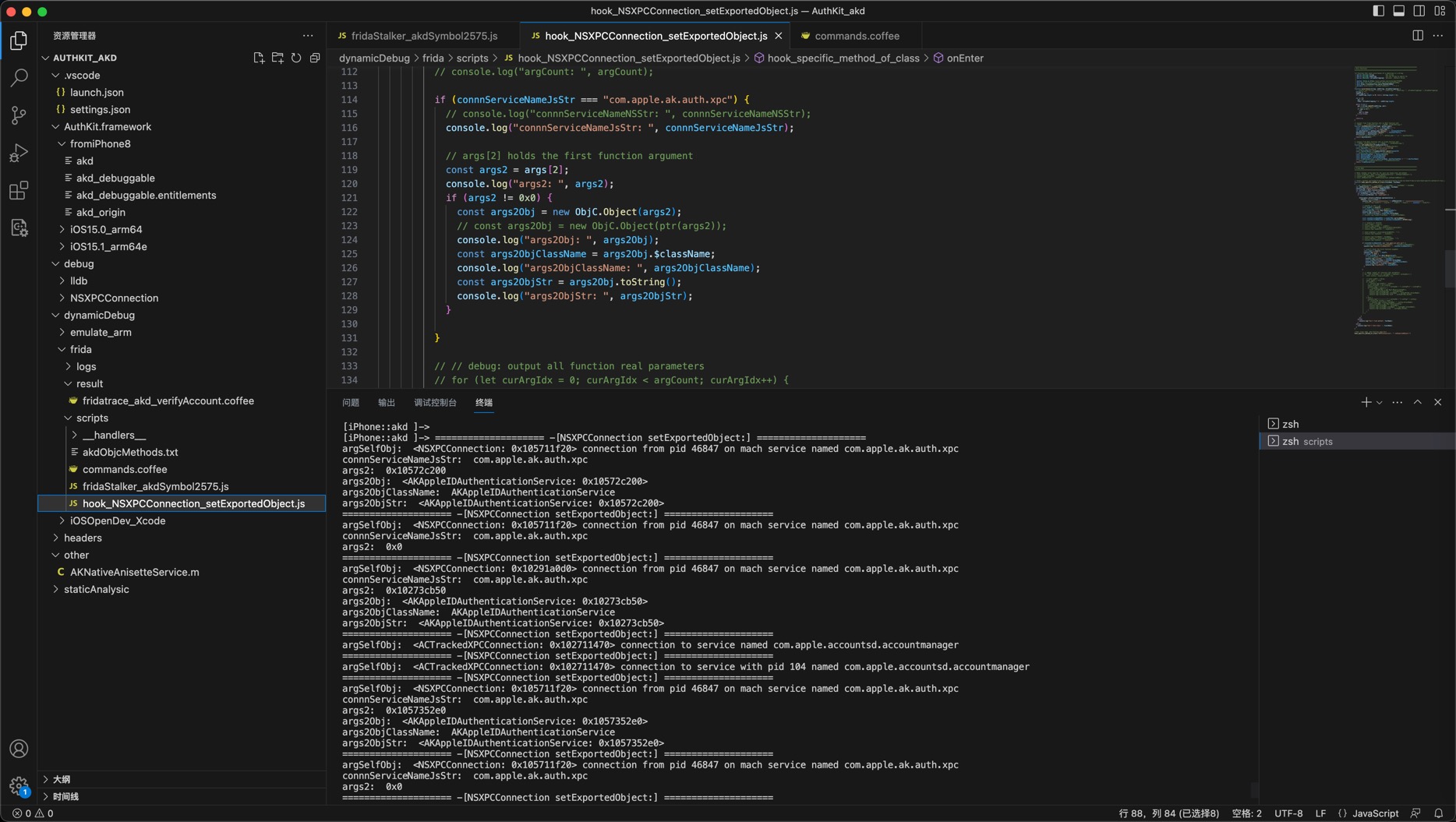
Task: Click hook_specific_method_of_class breadcrumb
Action: (843, 58)
